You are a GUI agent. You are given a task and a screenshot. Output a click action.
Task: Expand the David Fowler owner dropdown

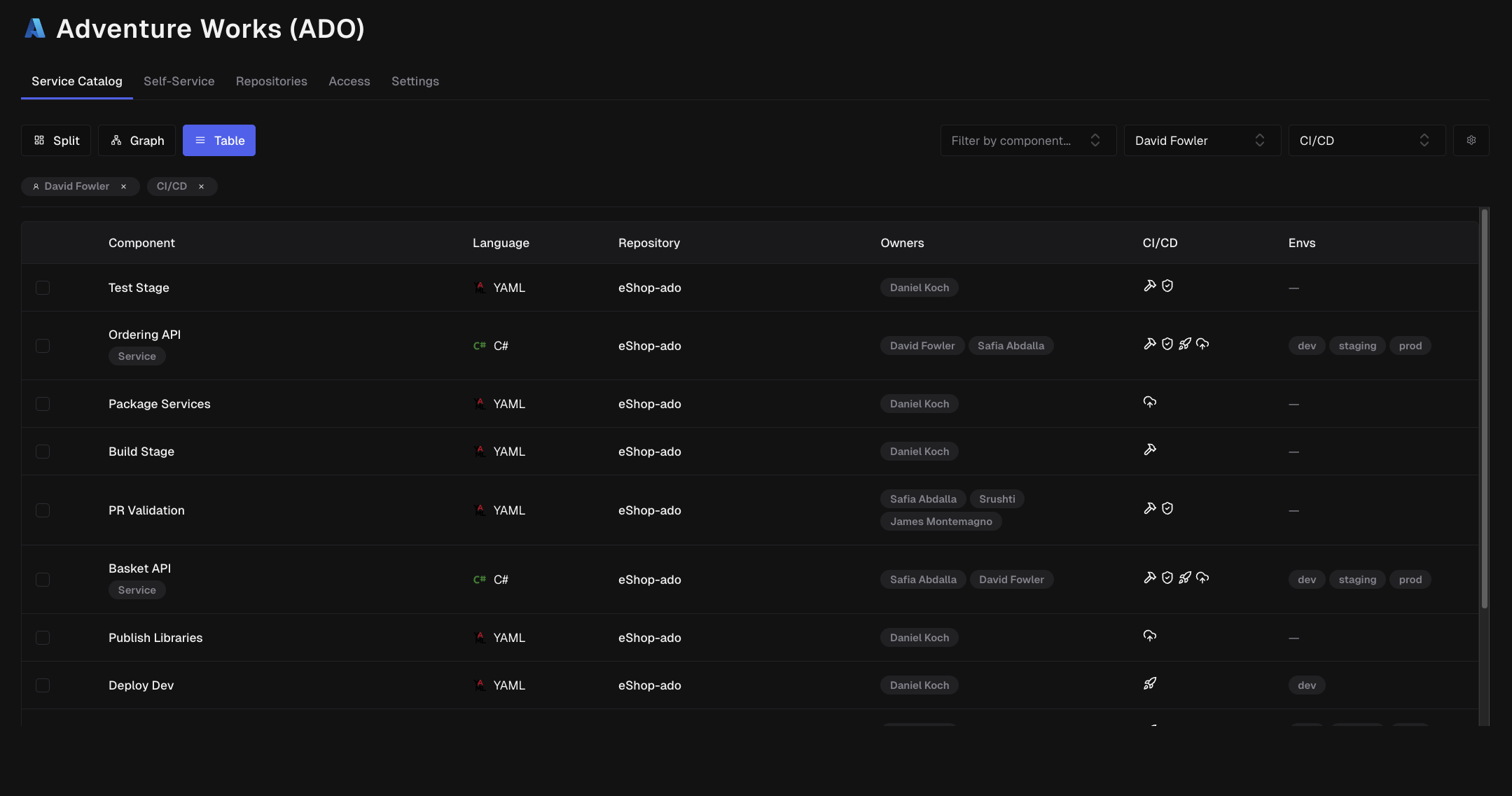pyautogui.click(x=1202, y=140)
